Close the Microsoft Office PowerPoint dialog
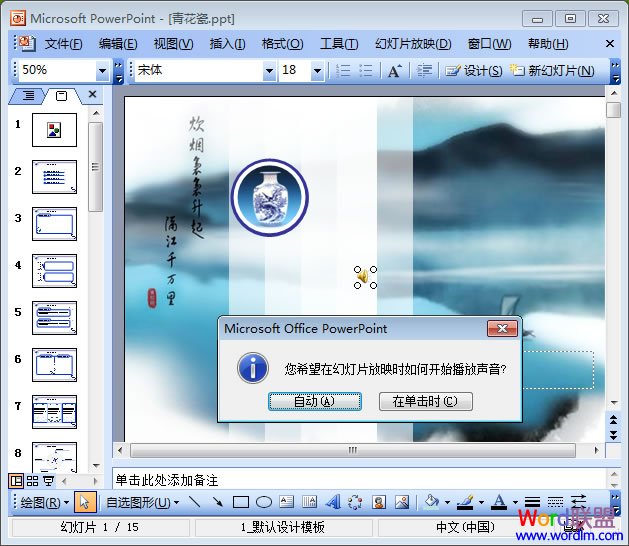The height and width of the screenshot is (546, 629). (x=502, y=329)
